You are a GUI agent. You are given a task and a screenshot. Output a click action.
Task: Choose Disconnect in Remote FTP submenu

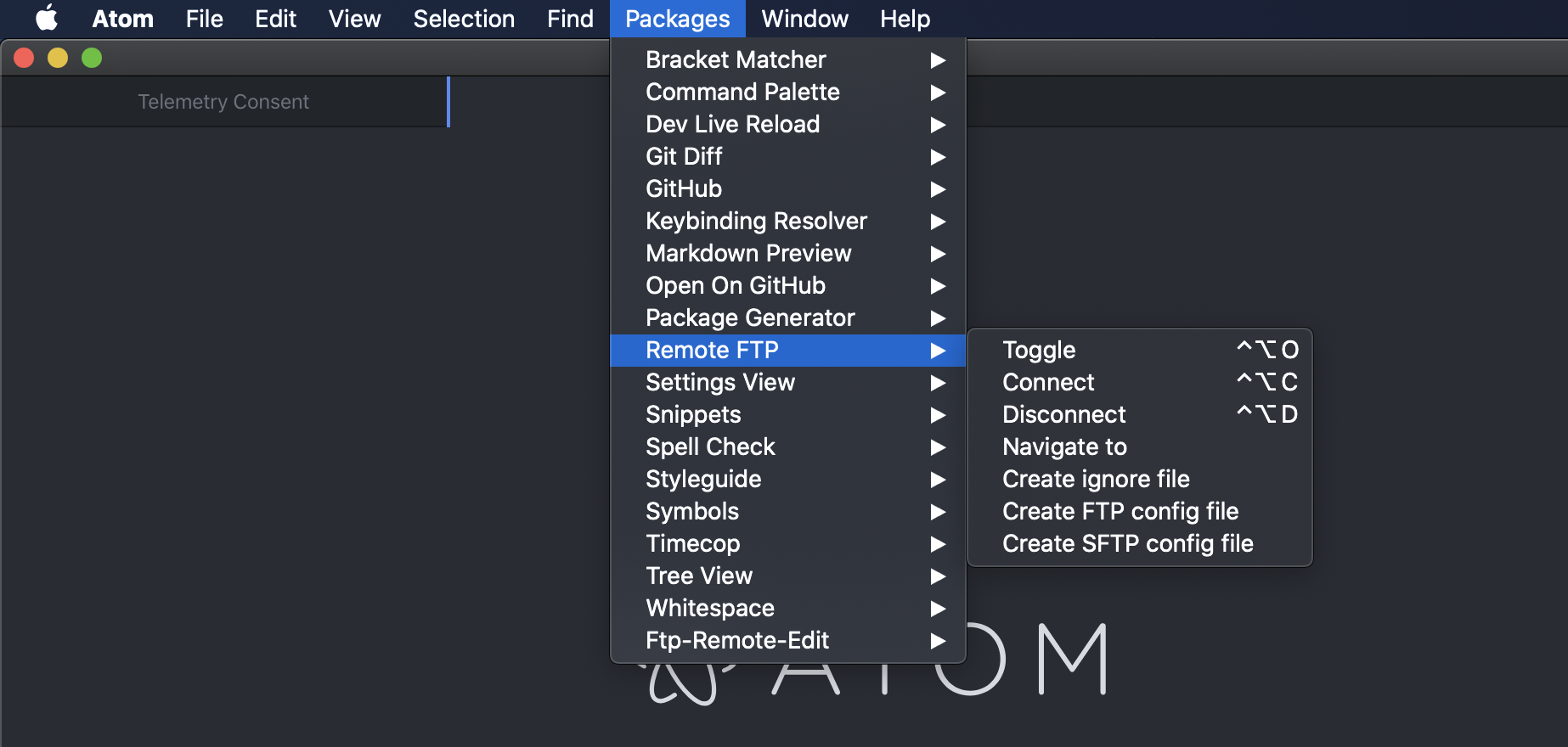click(1140, 415)
